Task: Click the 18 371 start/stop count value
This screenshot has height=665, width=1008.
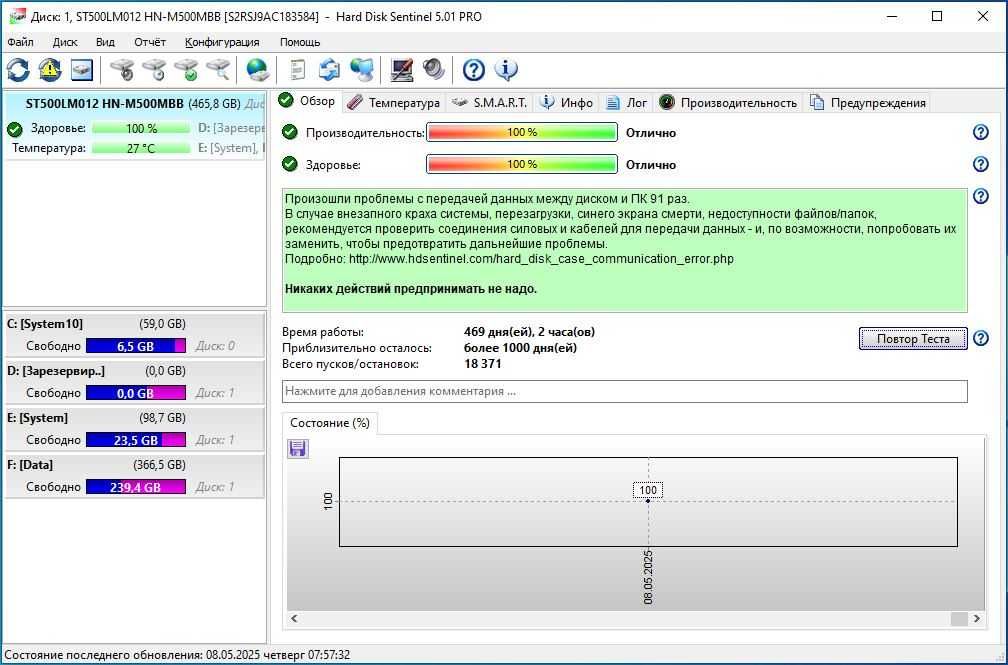Action: point(482,364)
